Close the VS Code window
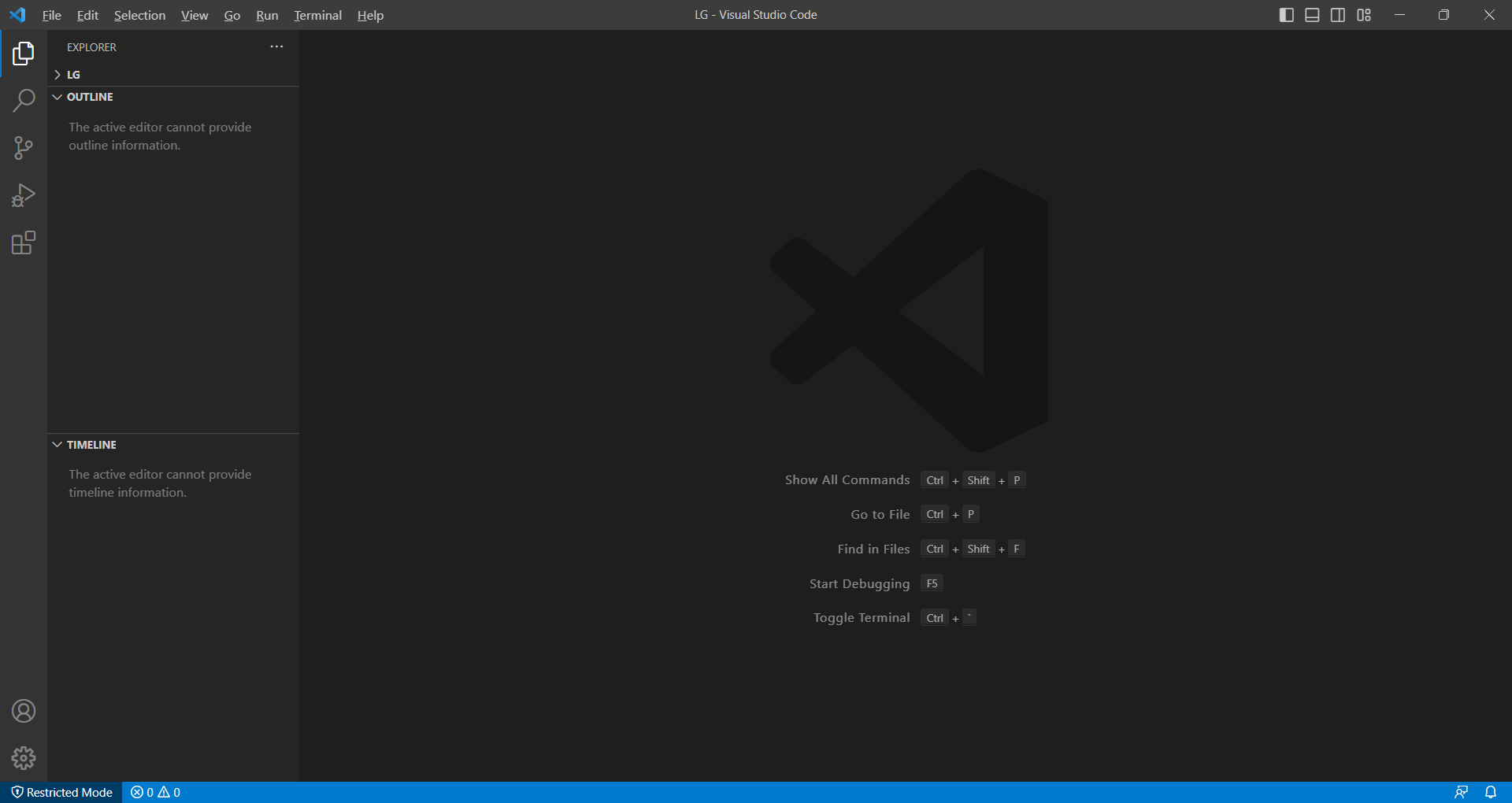1512x803 pixels. [1489, 15]
